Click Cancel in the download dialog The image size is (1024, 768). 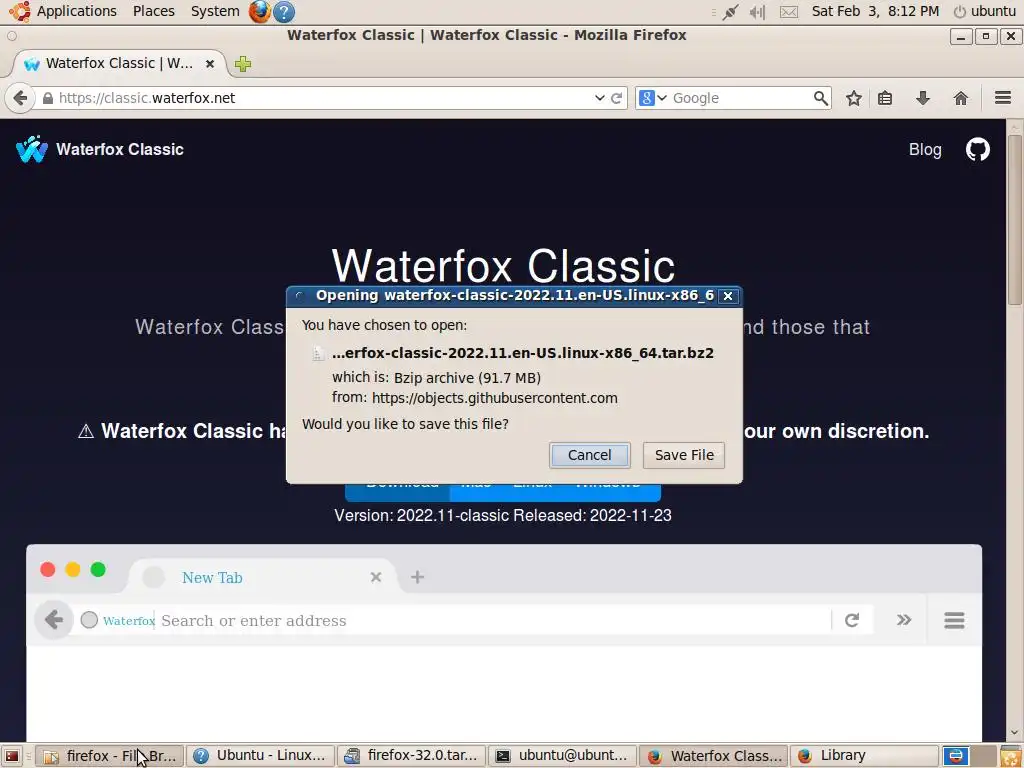[x=589, y=455]
